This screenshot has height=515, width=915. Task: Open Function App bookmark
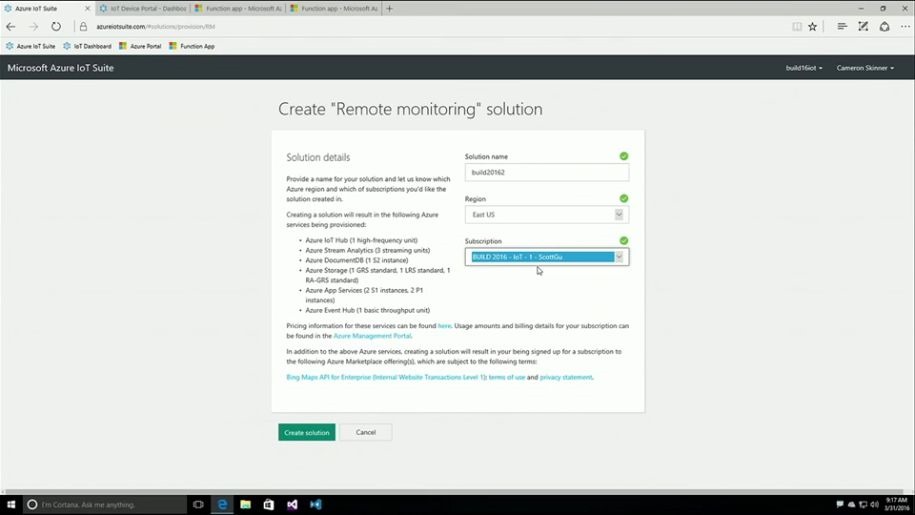[x=192, y=46]
